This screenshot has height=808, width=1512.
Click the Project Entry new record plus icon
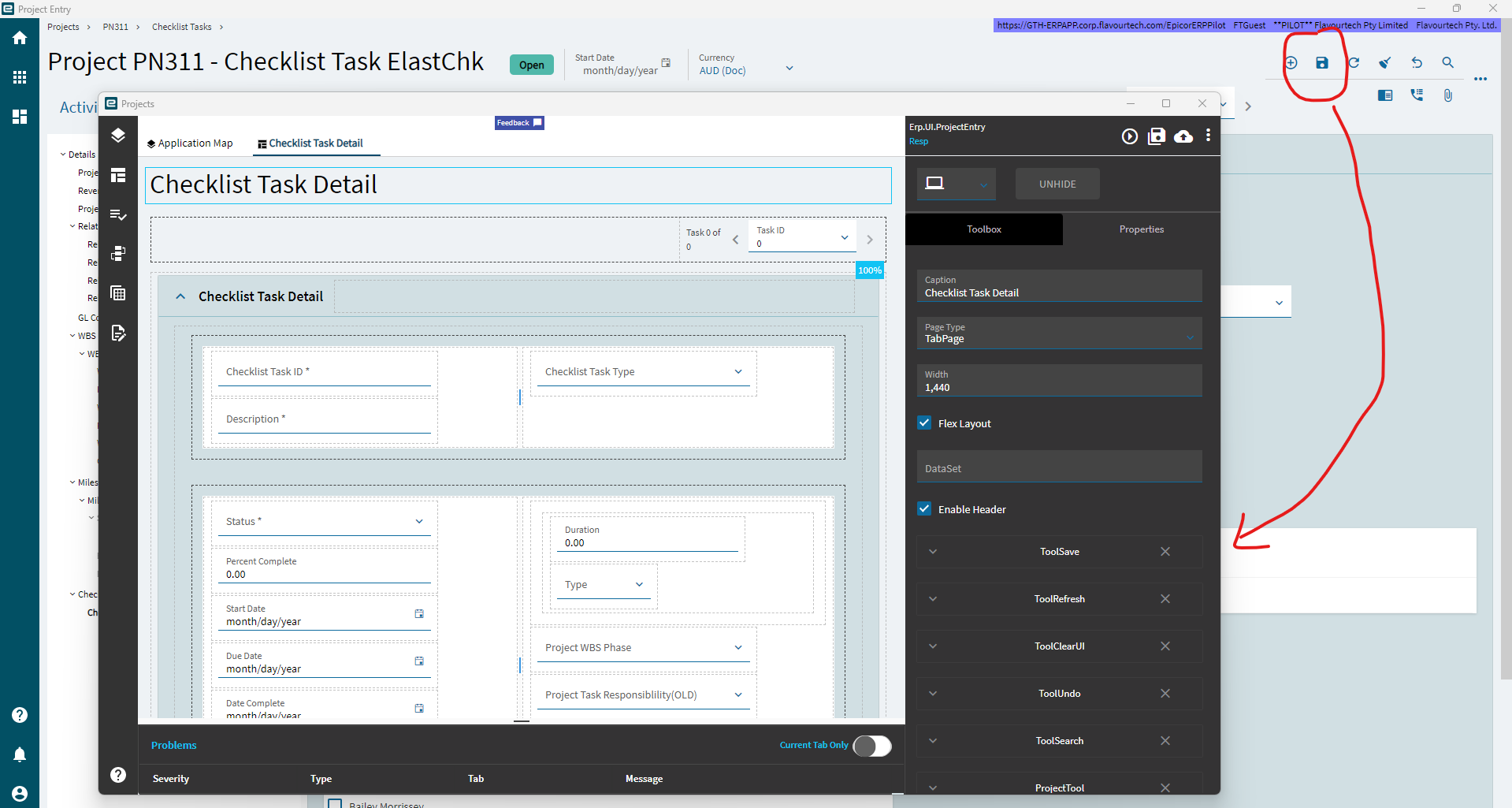point(1291,63)
